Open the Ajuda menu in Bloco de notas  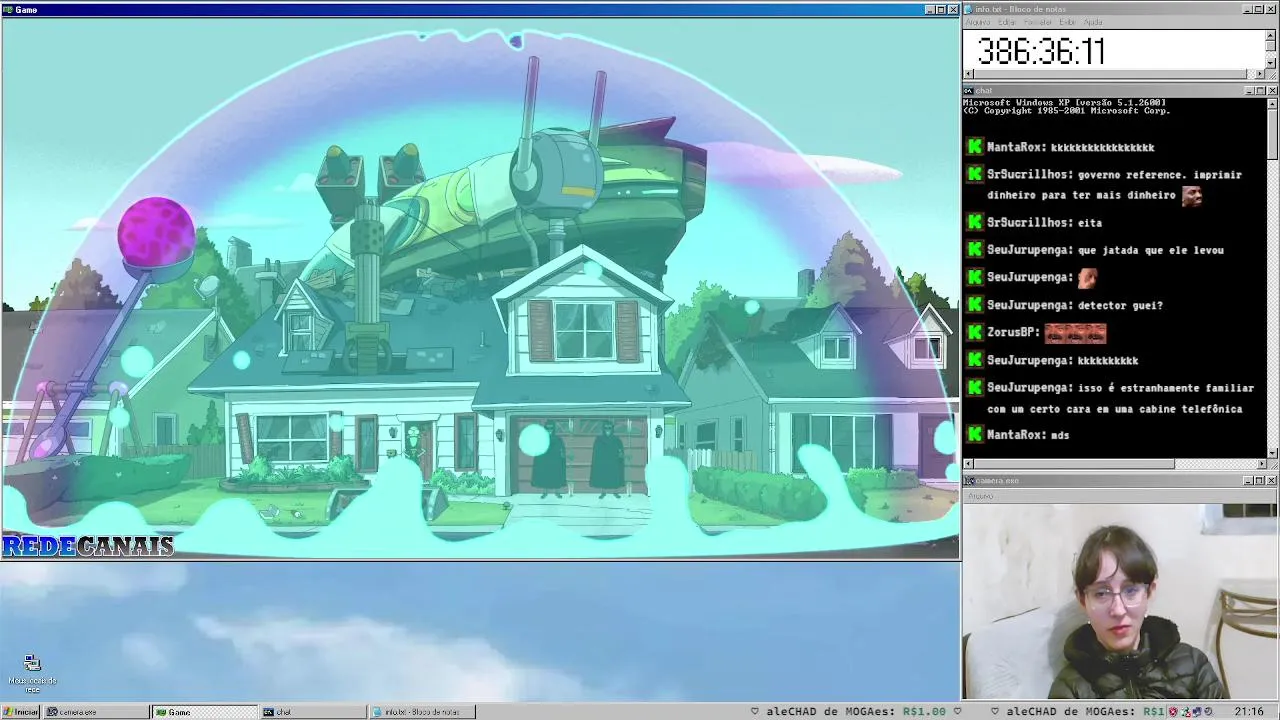click(1093, 22)
